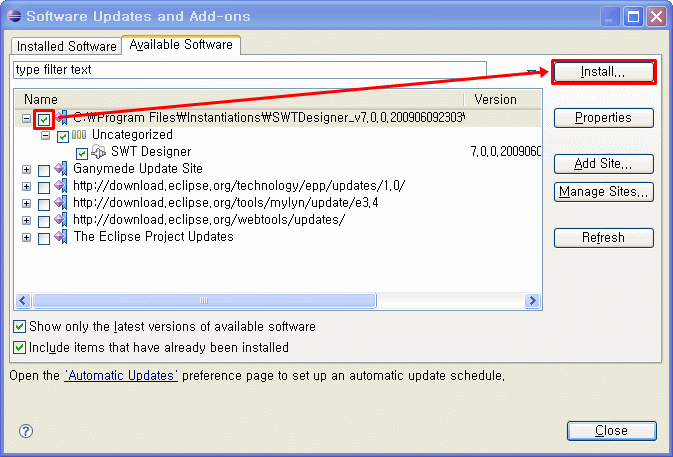Check the epp/updates/1.0 site checkbox
The height and width of the screenshot is (457, 673).
[x=44, y=188]
